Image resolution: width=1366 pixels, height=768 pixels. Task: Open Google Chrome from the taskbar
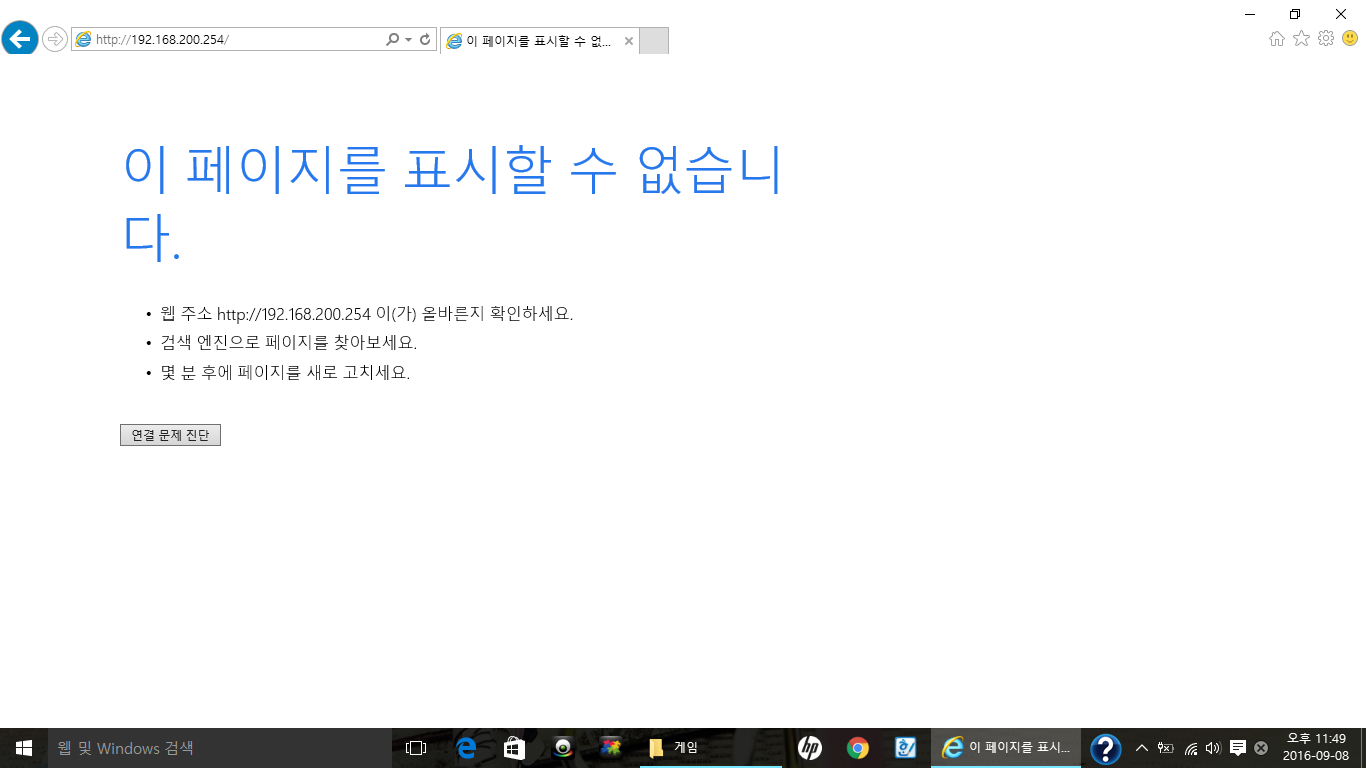tap(857, 748)
